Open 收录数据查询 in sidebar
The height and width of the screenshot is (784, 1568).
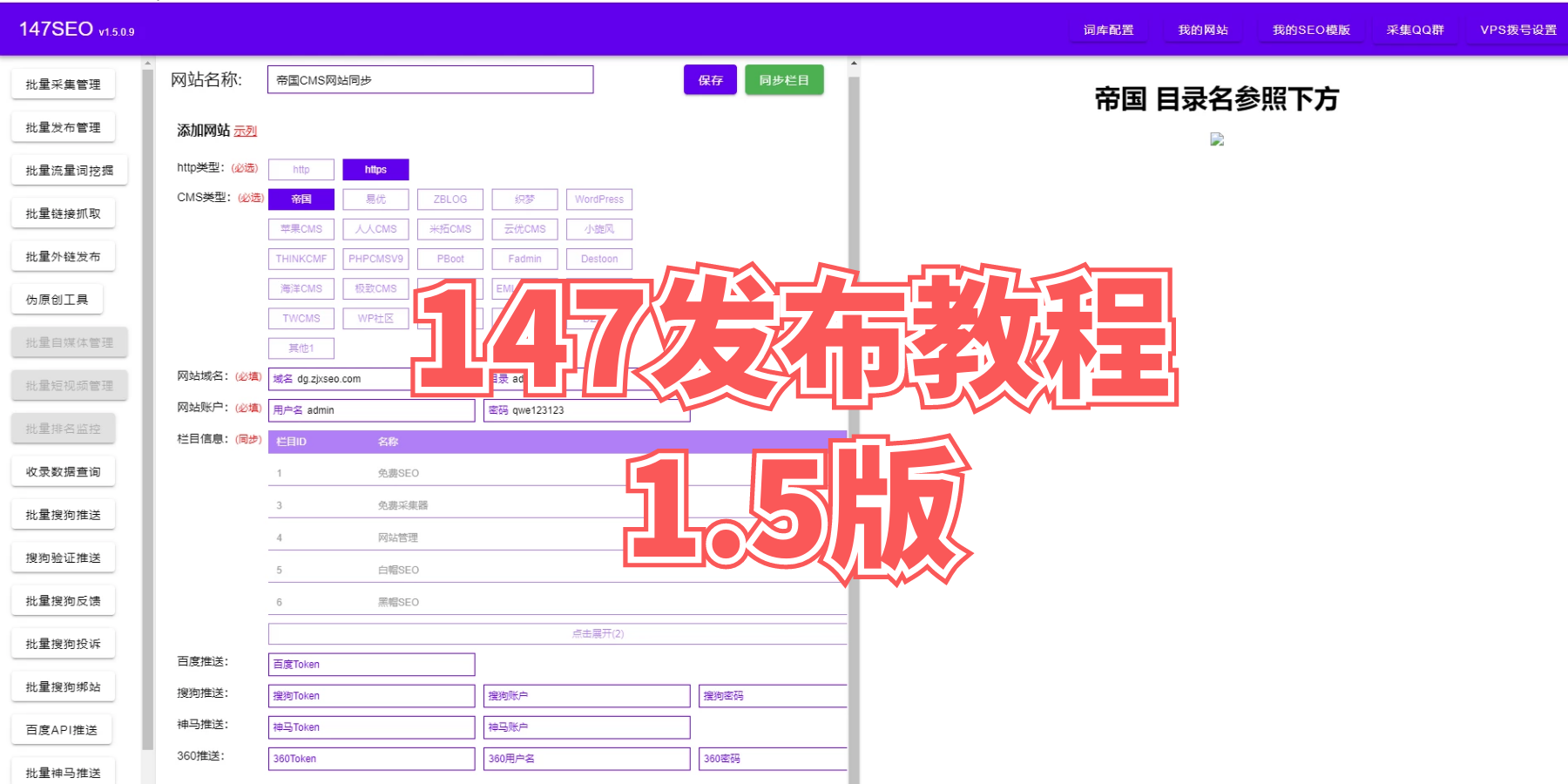pos(63,472)
